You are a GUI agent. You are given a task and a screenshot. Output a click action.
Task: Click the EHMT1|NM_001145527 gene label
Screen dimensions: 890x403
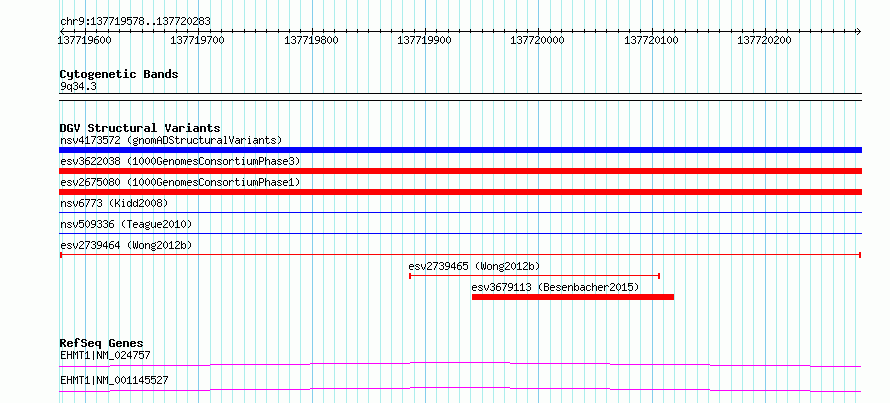coord(114,380)
